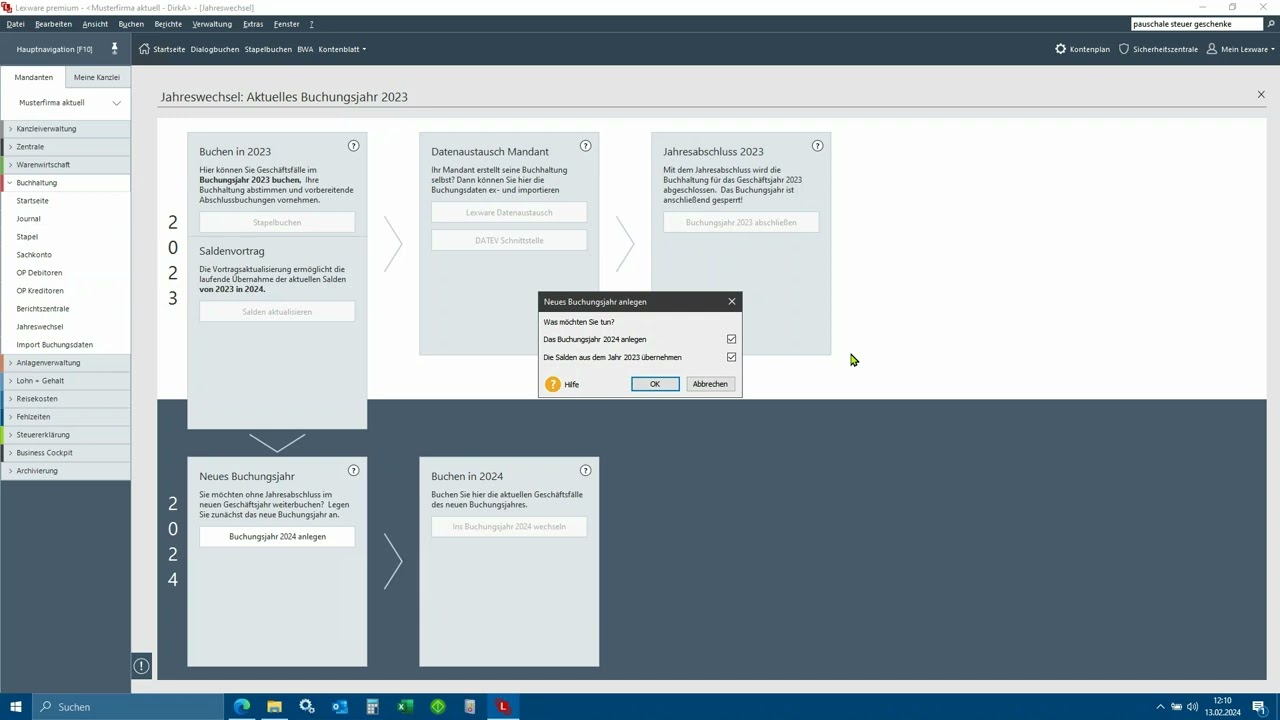The image size is (1280, 720).
Task: Open the Verwaltung menu
Action: (x=212, y=24)
